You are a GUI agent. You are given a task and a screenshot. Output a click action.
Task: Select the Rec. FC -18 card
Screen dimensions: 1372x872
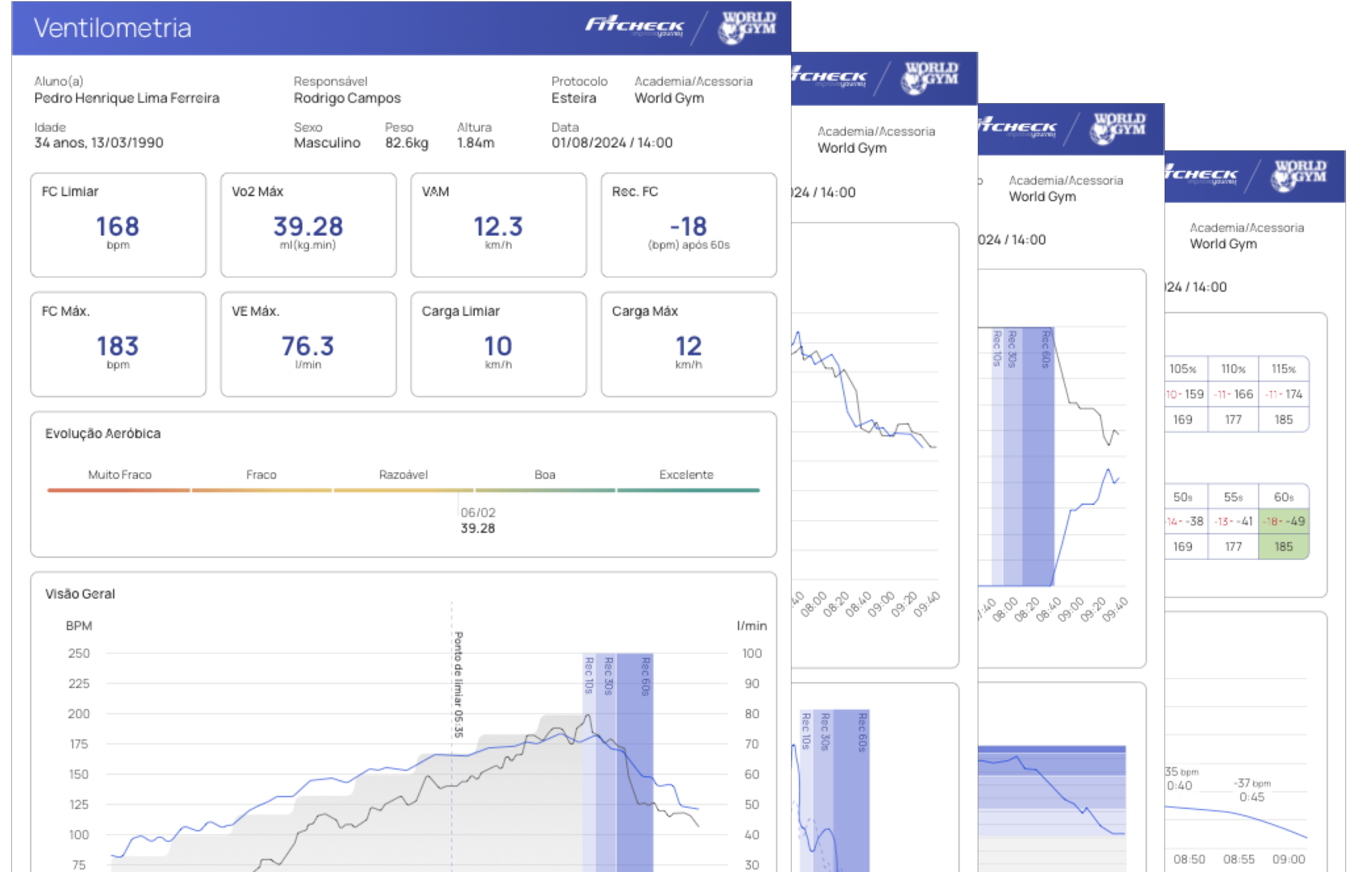pos(688,225)
